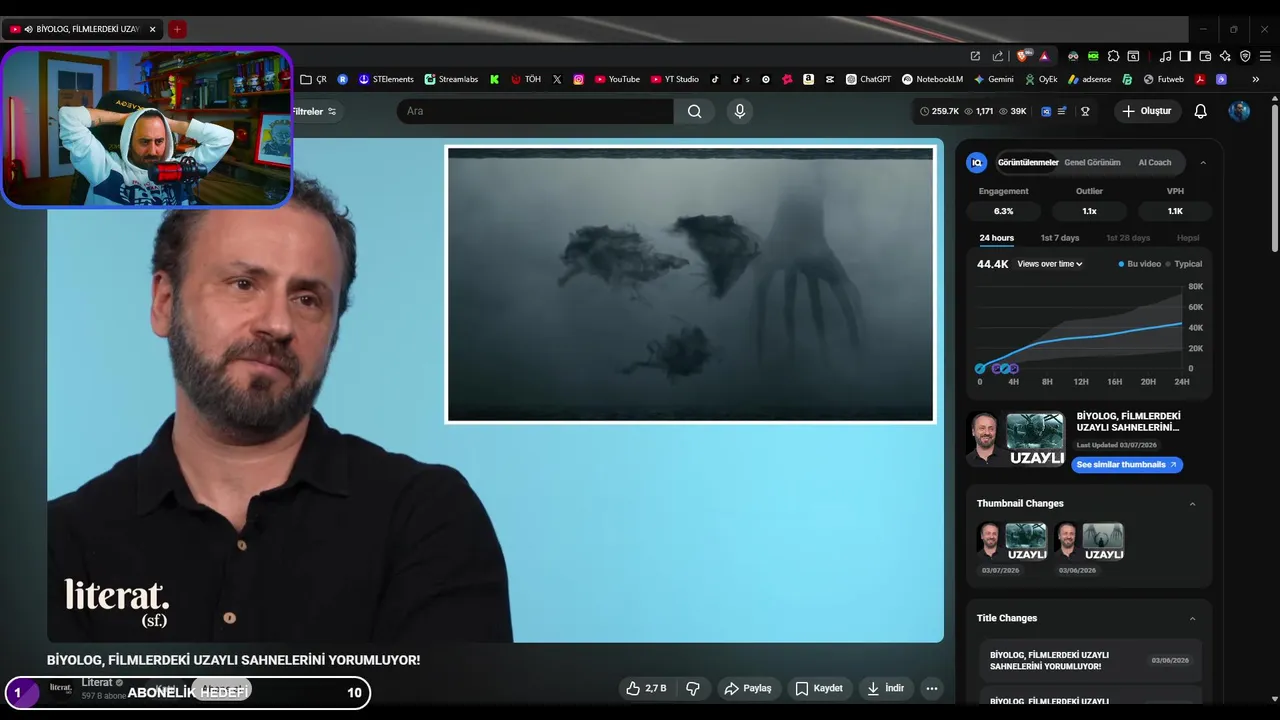Collapse the vidIQ stats panel chevron
Image resolution: width=1280 pixels, height=720 pixels.
click(x=1203, y=162)
